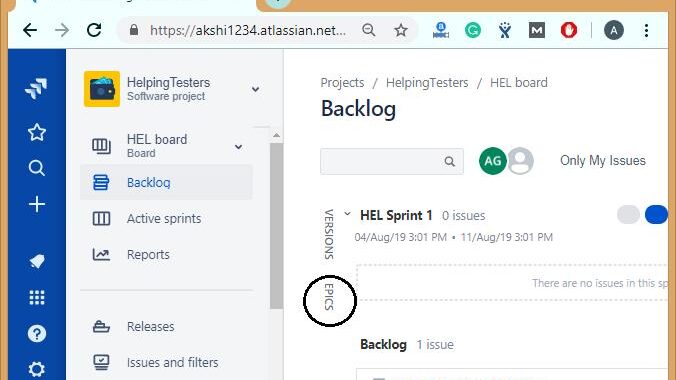This screenshot has width=676, height=380.
Task: Click the gray sprint badge
Action: [x=628, y=215]
